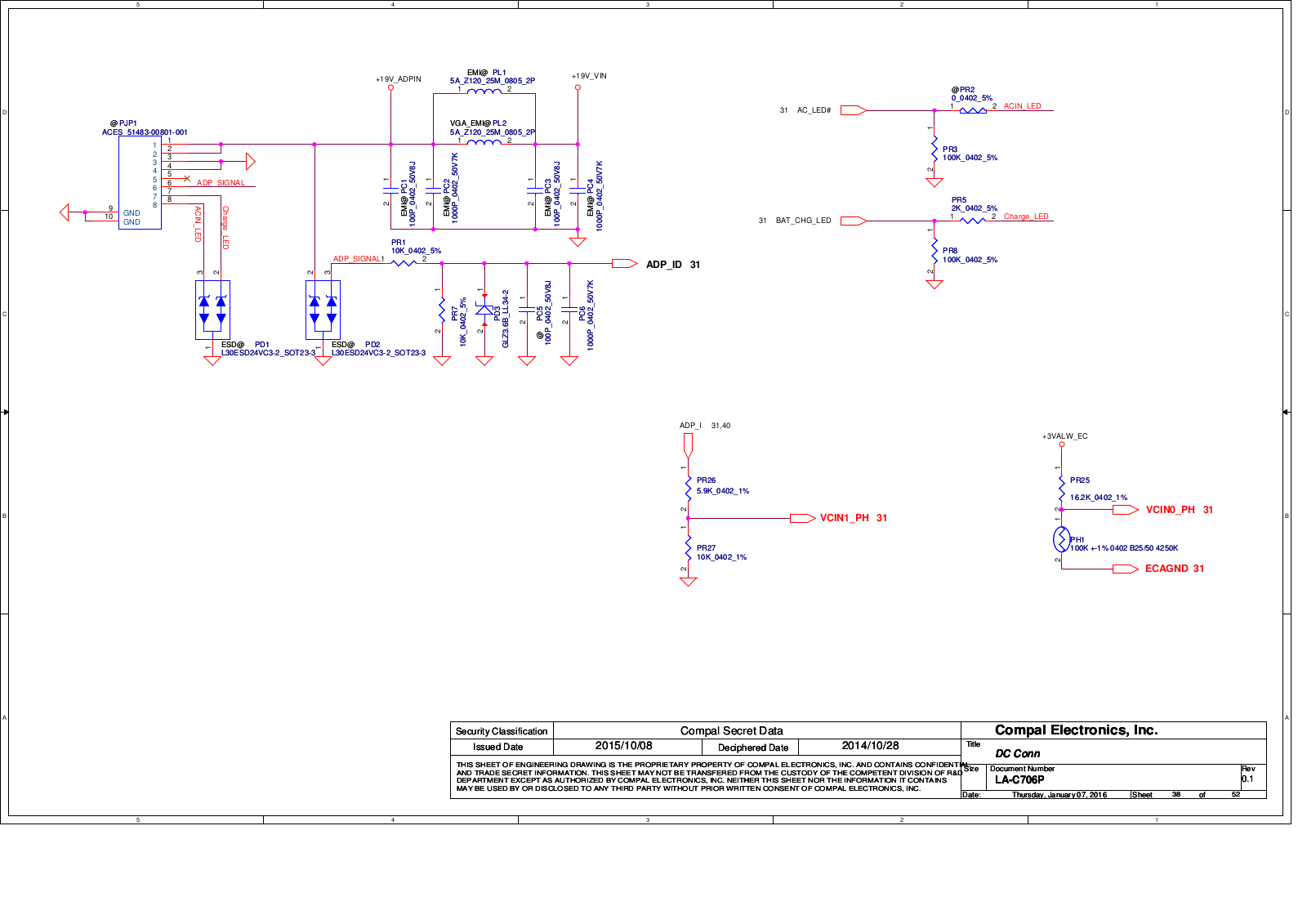Click the ECAGND net label
The width and height of the screenshot is (1307, 924).
[1166, 569]
